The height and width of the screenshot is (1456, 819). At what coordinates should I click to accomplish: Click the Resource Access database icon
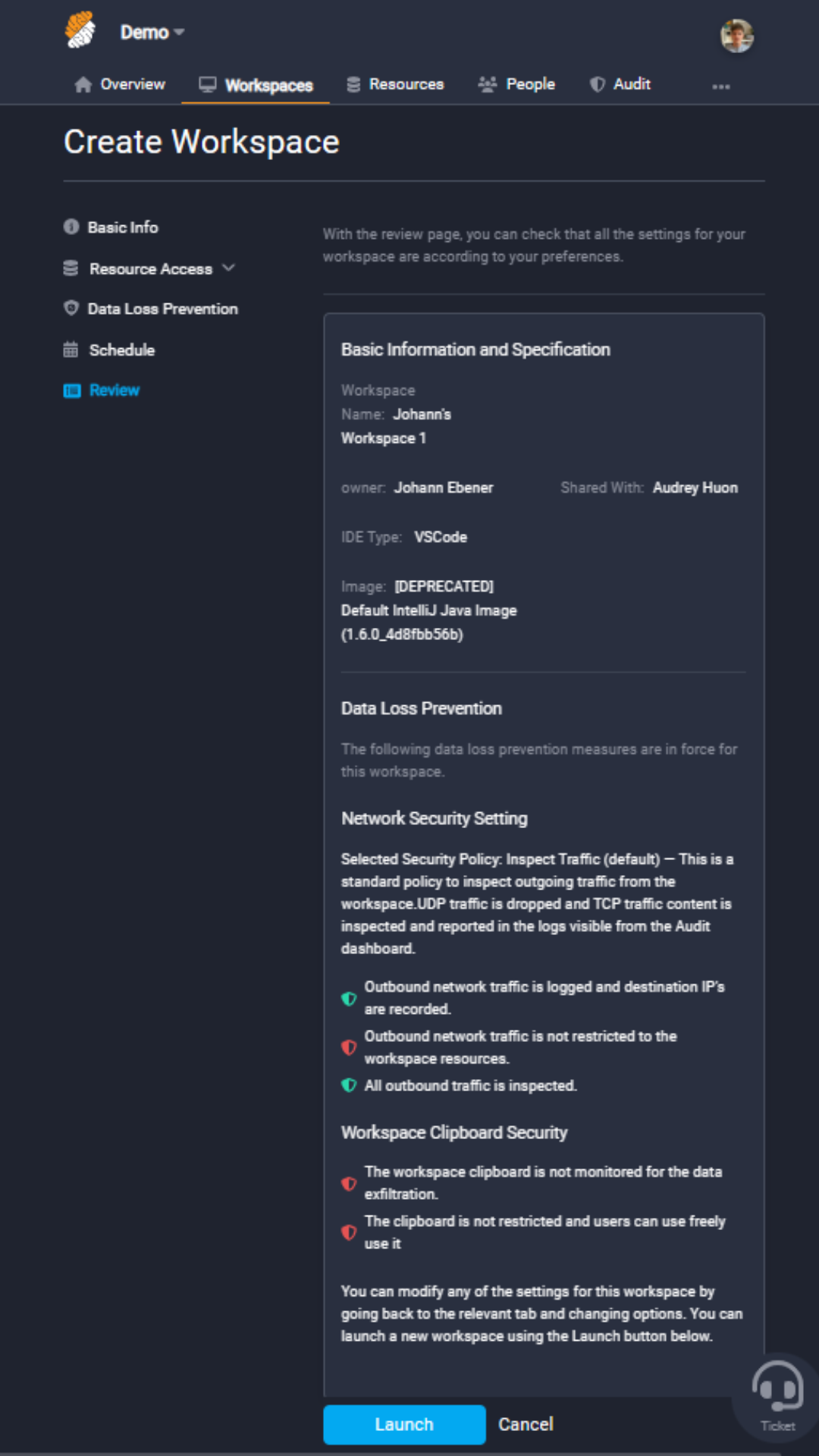[71, 268]
